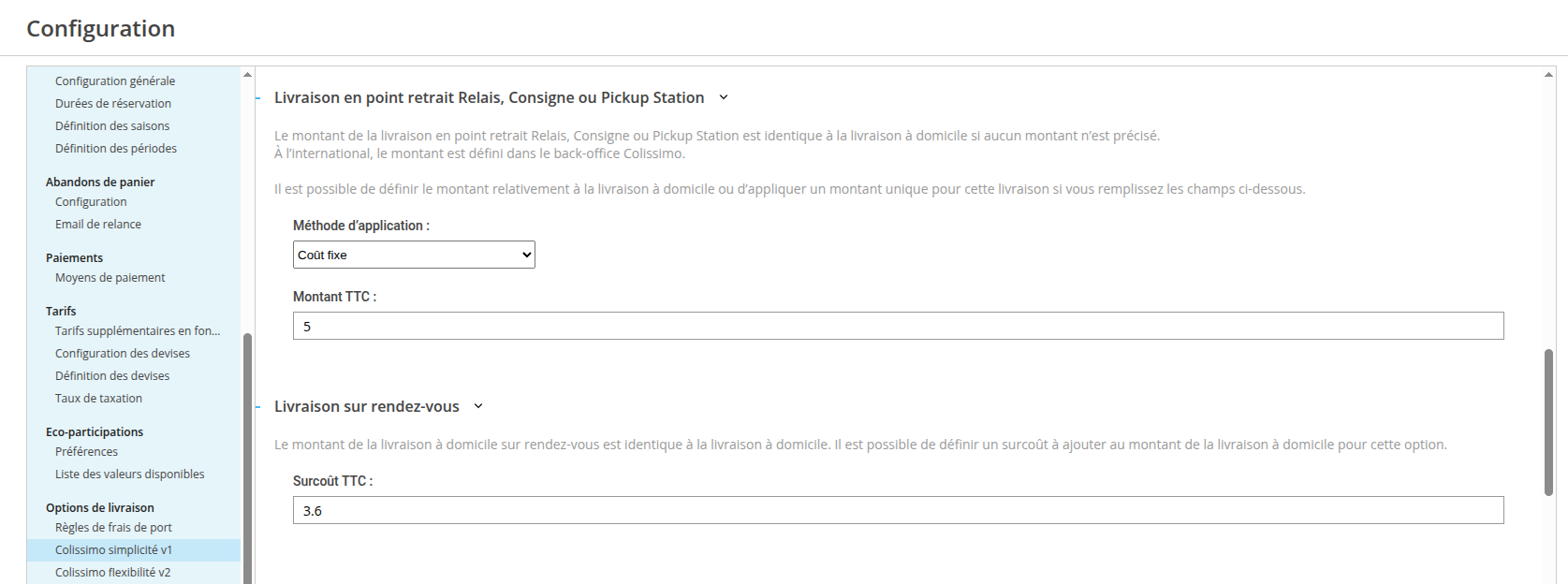Image resolution: width=1568 pixels, height=584 pixels.
Task: Open Règles de frais de port
Action: click(x=113, y=528)
